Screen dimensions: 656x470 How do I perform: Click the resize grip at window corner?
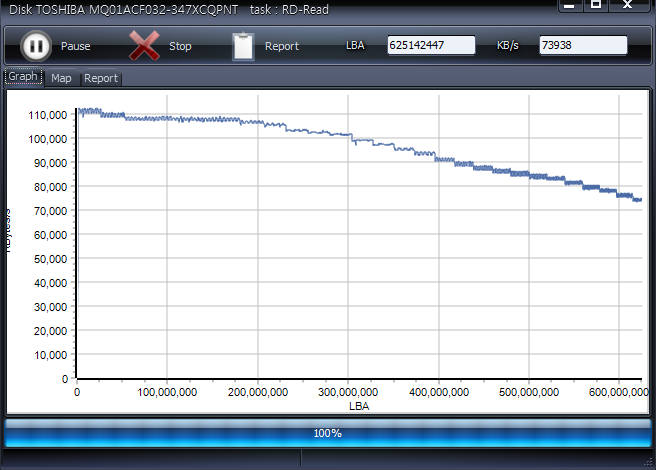pyautogui.click(x=649, y=462)
